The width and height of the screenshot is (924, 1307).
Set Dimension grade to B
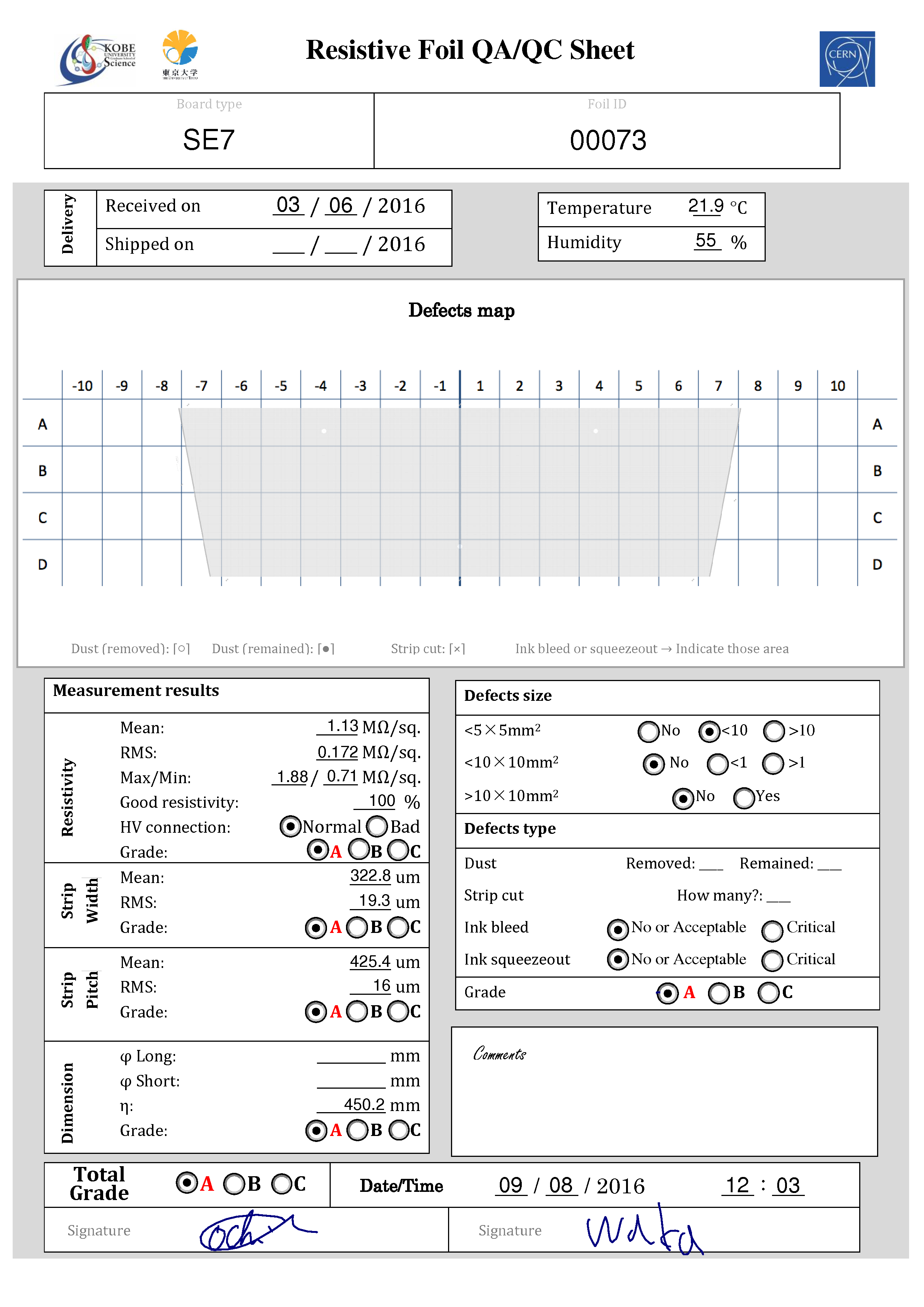click(358, 1130)
